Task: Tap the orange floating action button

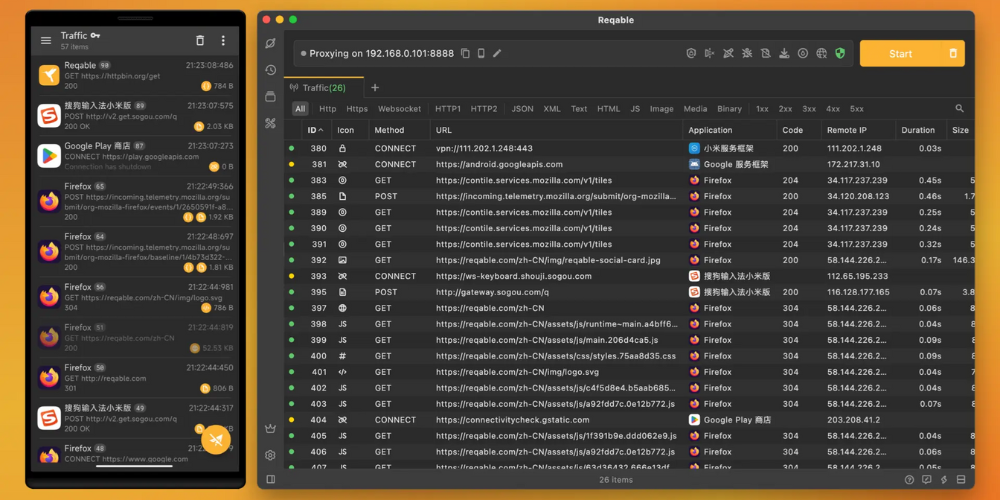Action: tap(216, 439)
